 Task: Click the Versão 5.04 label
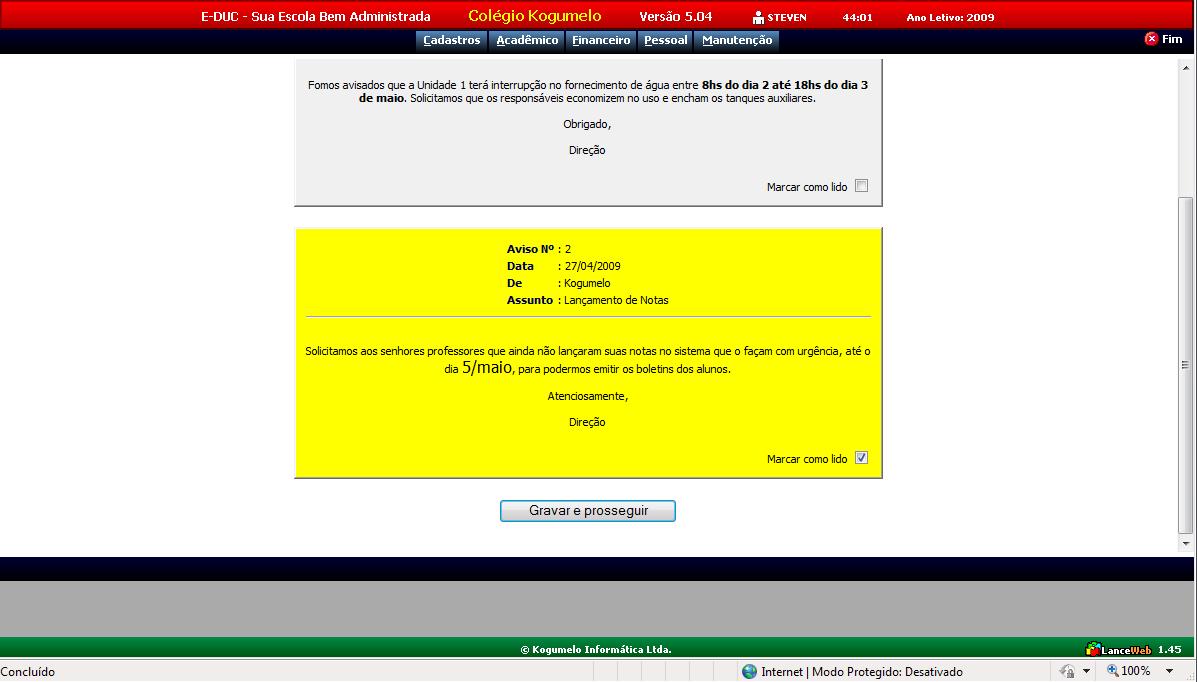coord(676,17)
